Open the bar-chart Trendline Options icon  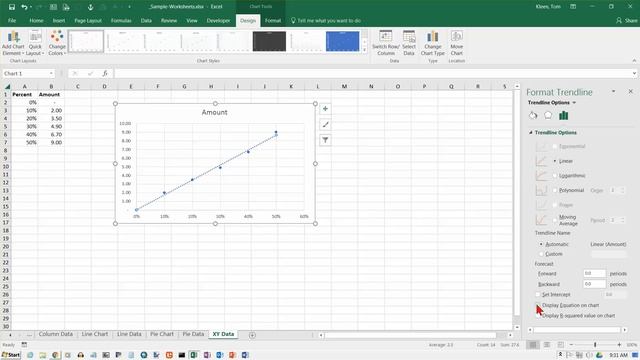click(x=564, y=116)
